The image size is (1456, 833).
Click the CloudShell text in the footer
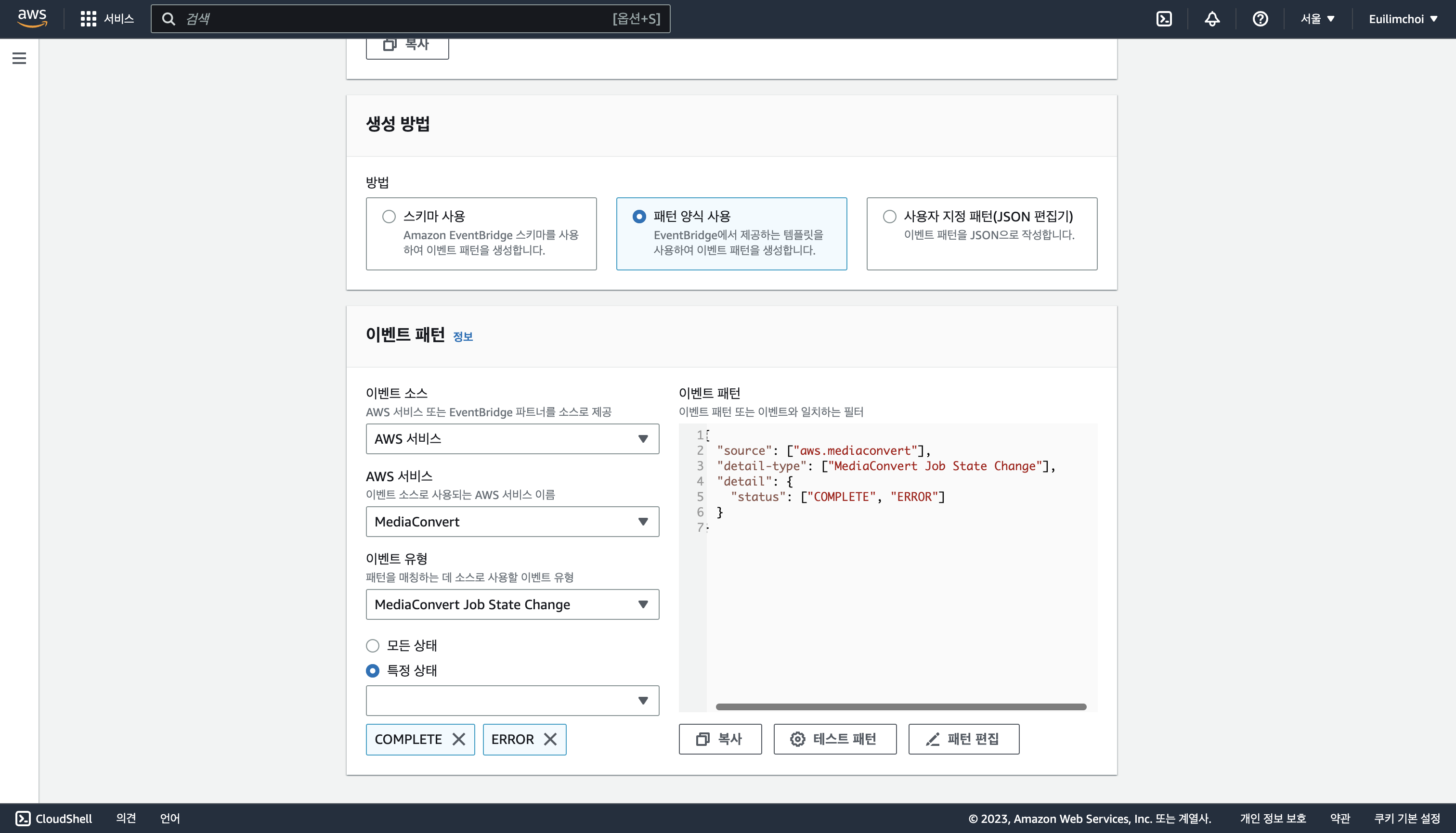tap(64, 818)
